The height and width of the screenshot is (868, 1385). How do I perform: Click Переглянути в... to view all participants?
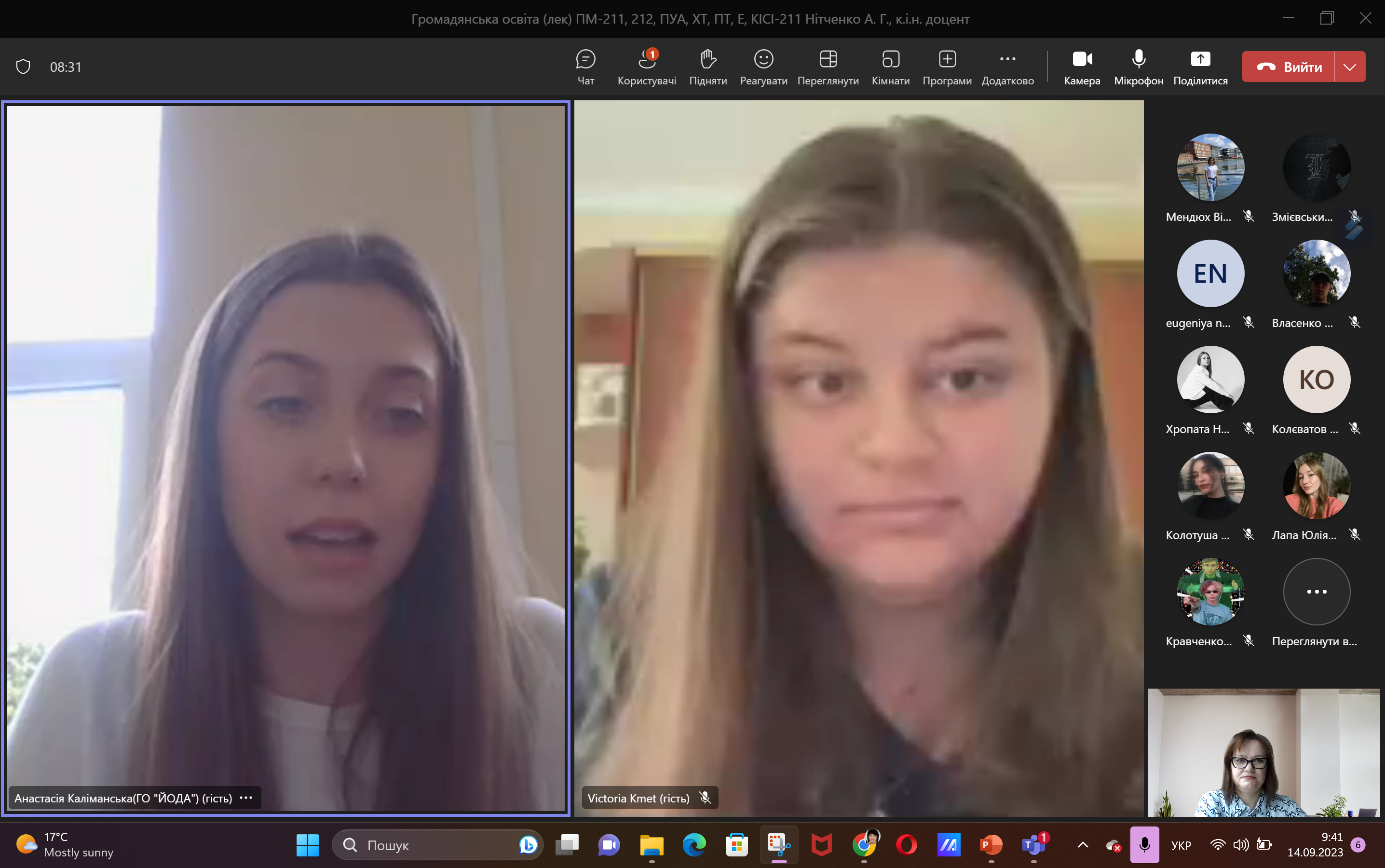pos(1316,592)
